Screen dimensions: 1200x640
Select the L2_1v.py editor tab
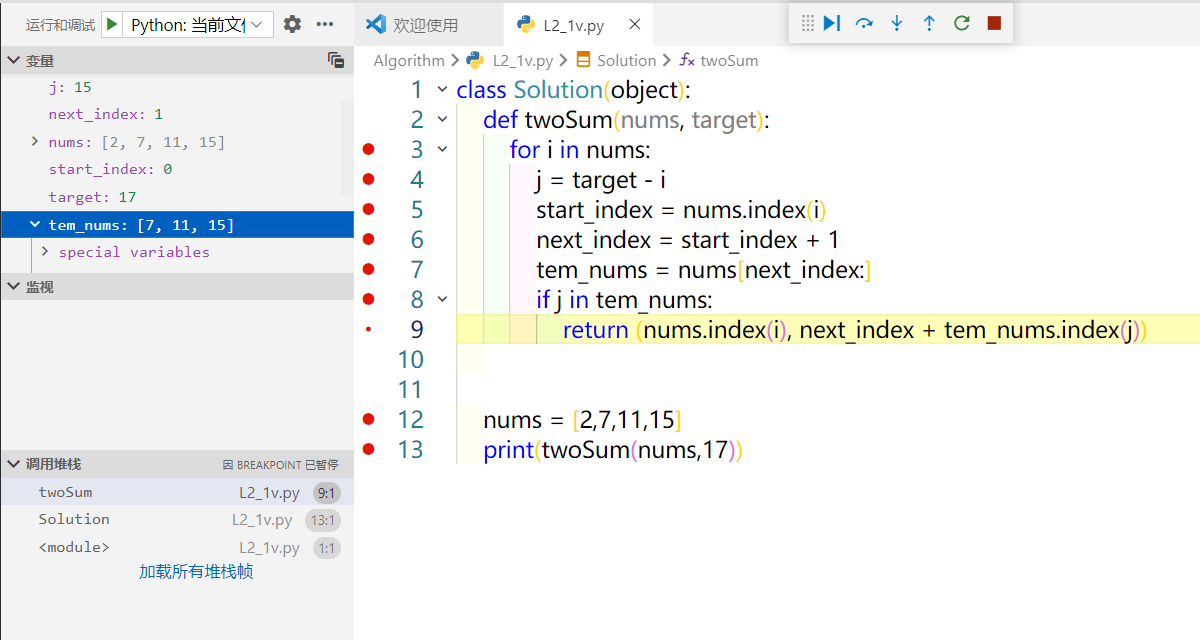(x=580, y=25)
